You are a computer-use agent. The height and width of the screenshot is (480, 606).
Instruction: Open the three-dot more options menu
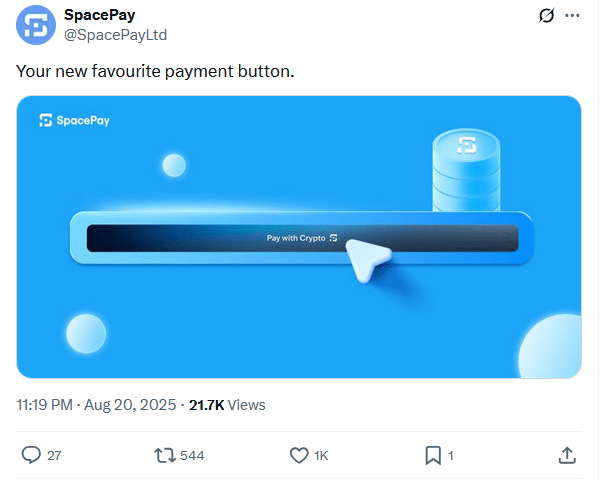572,15
